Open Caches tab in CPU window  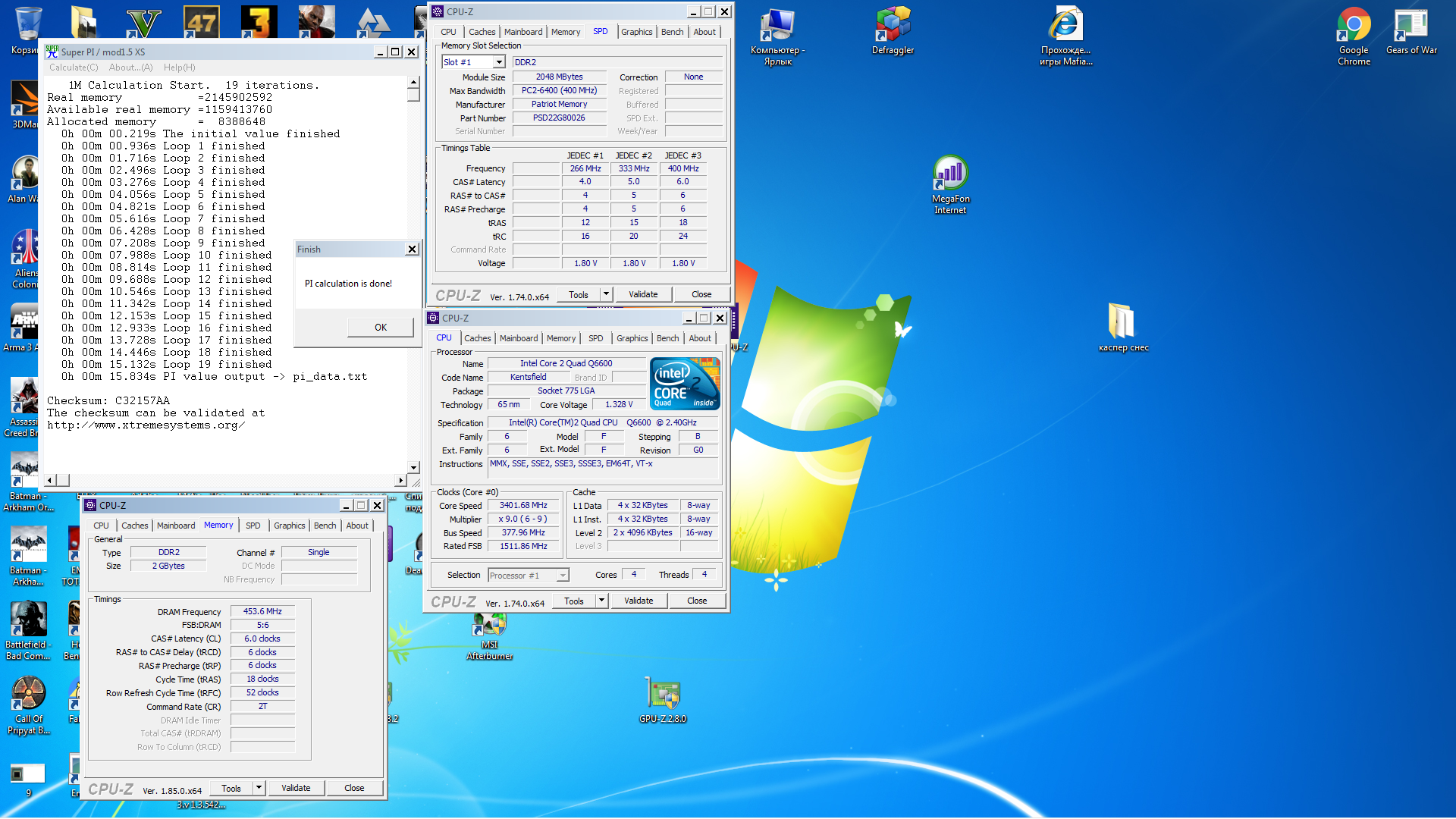[x=478, y=338]
